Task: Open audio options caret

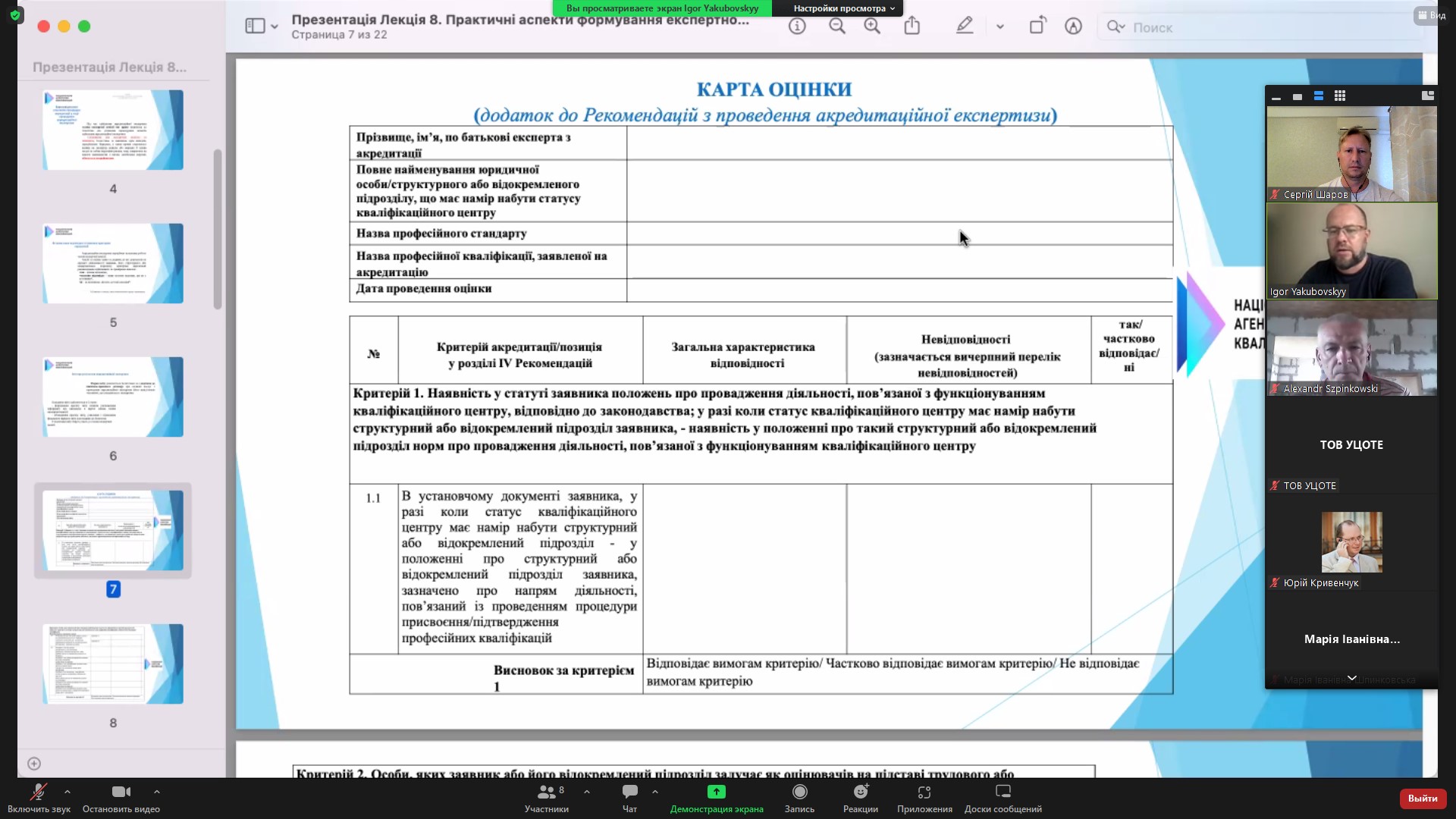Action: pos(67,792)
